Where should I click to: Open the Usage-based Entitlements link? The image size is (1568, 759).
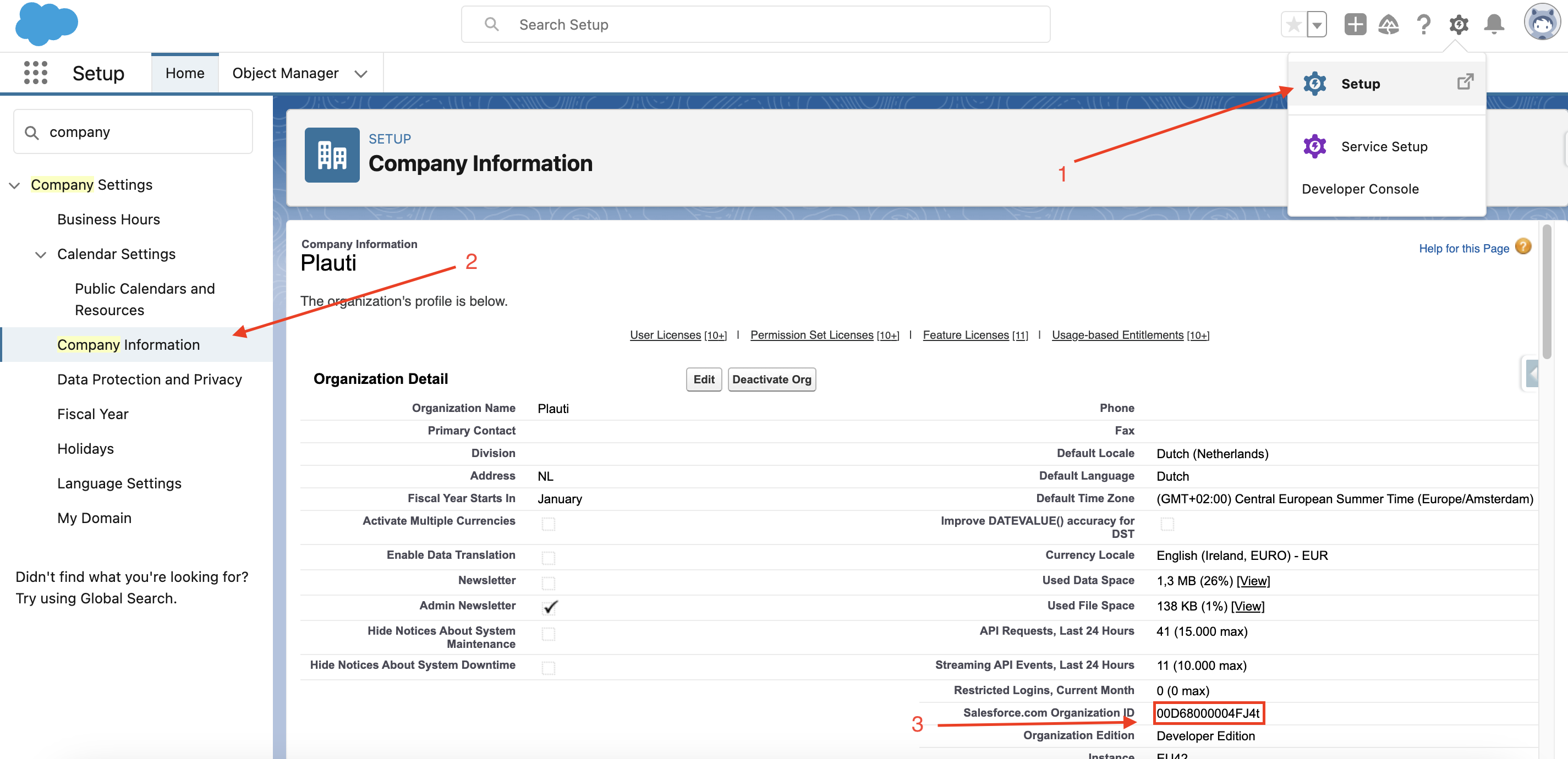[x=1117, y=335]
